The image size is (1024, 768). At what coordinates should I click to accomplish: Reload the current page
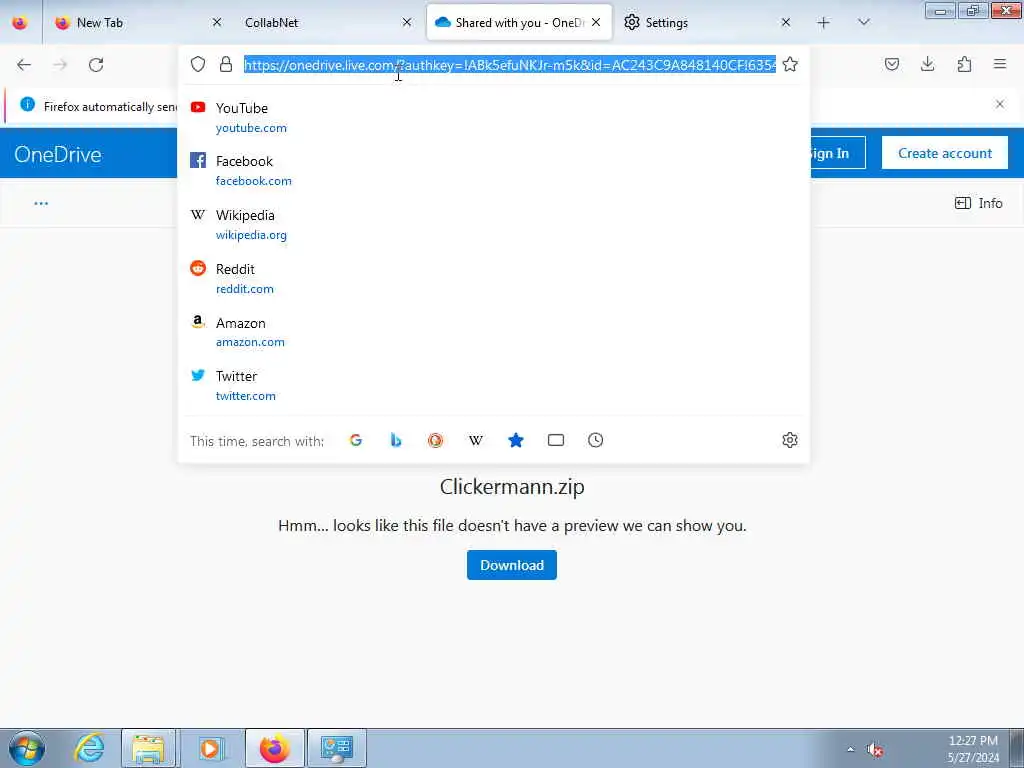pos(96,65)
